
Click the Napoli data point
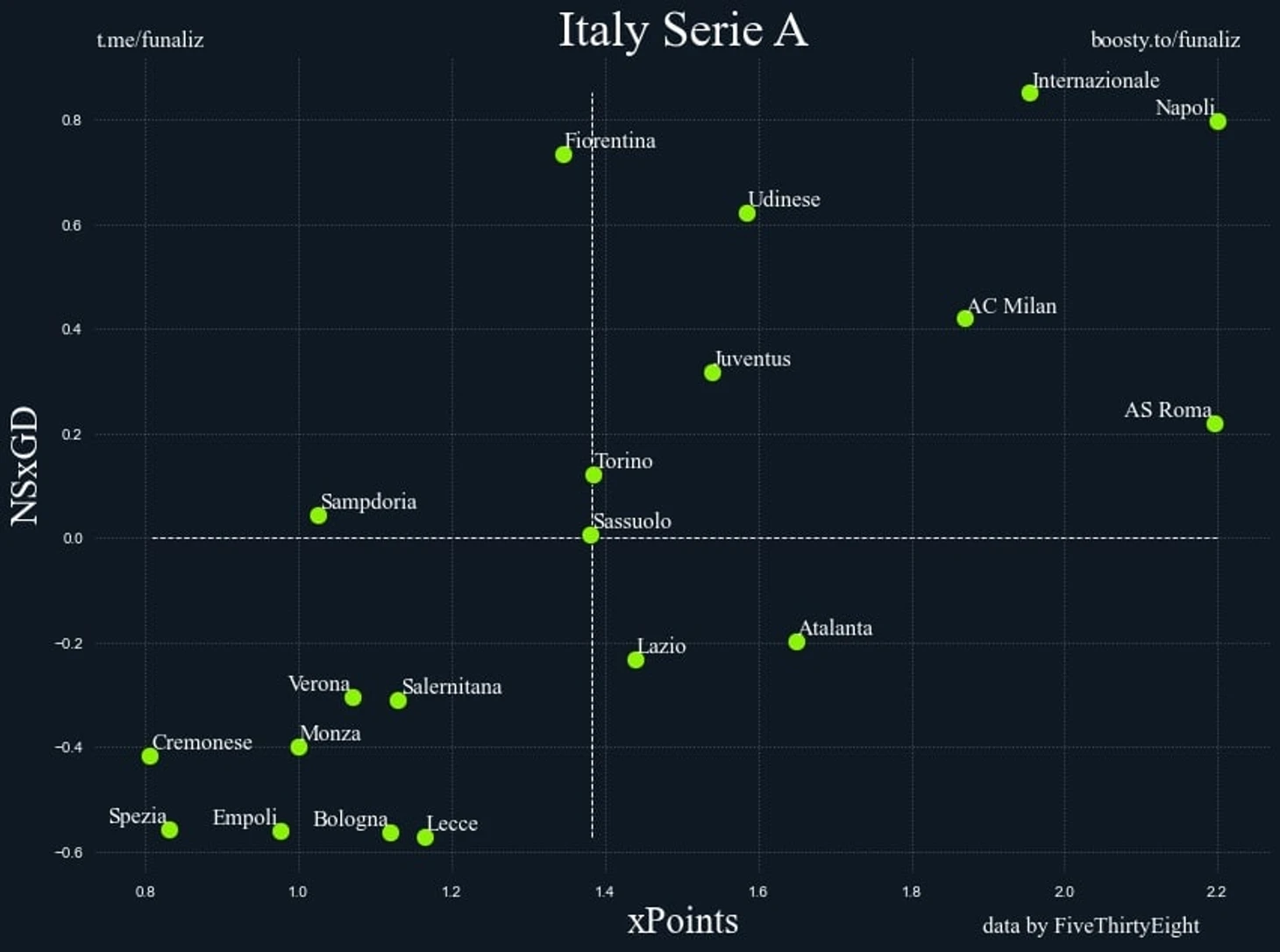coord(1217,121)
